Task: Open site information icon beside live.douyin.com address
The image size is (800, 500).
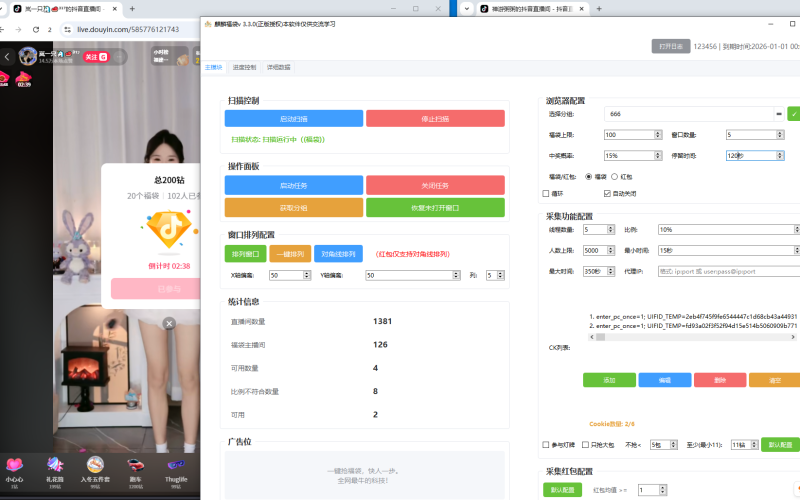Action: click(67, 30)
